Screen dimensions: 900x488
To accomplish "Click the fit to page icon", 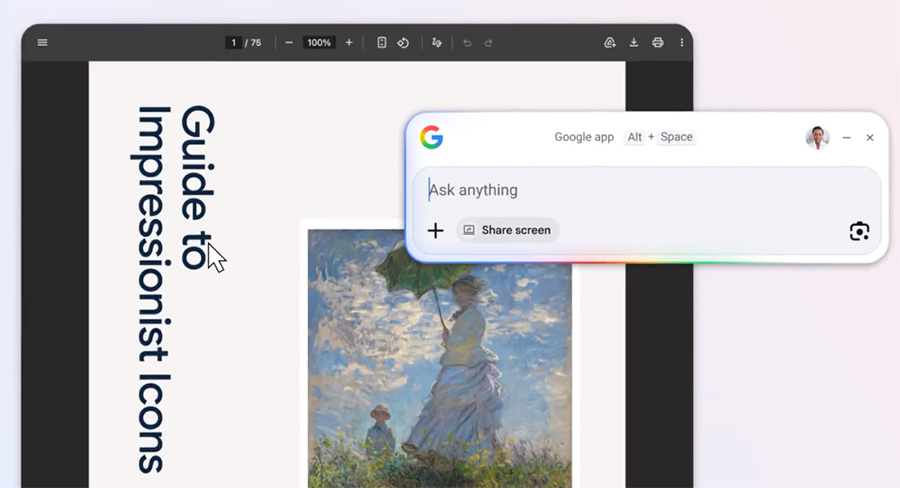I will tap(382, 42).
